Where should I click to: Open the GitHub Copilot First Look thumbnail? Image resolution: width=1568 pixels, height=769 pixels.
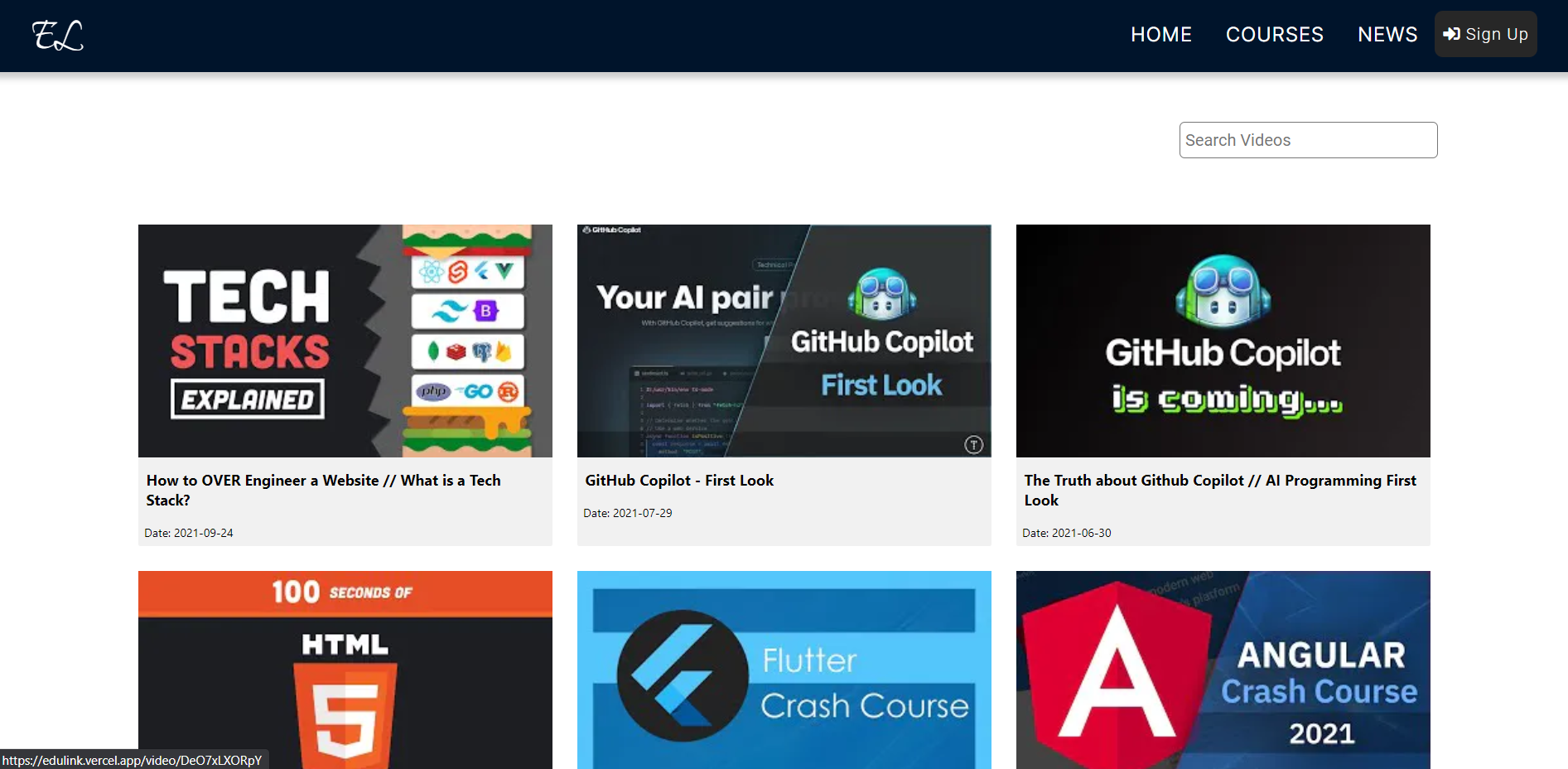point(784,341)
